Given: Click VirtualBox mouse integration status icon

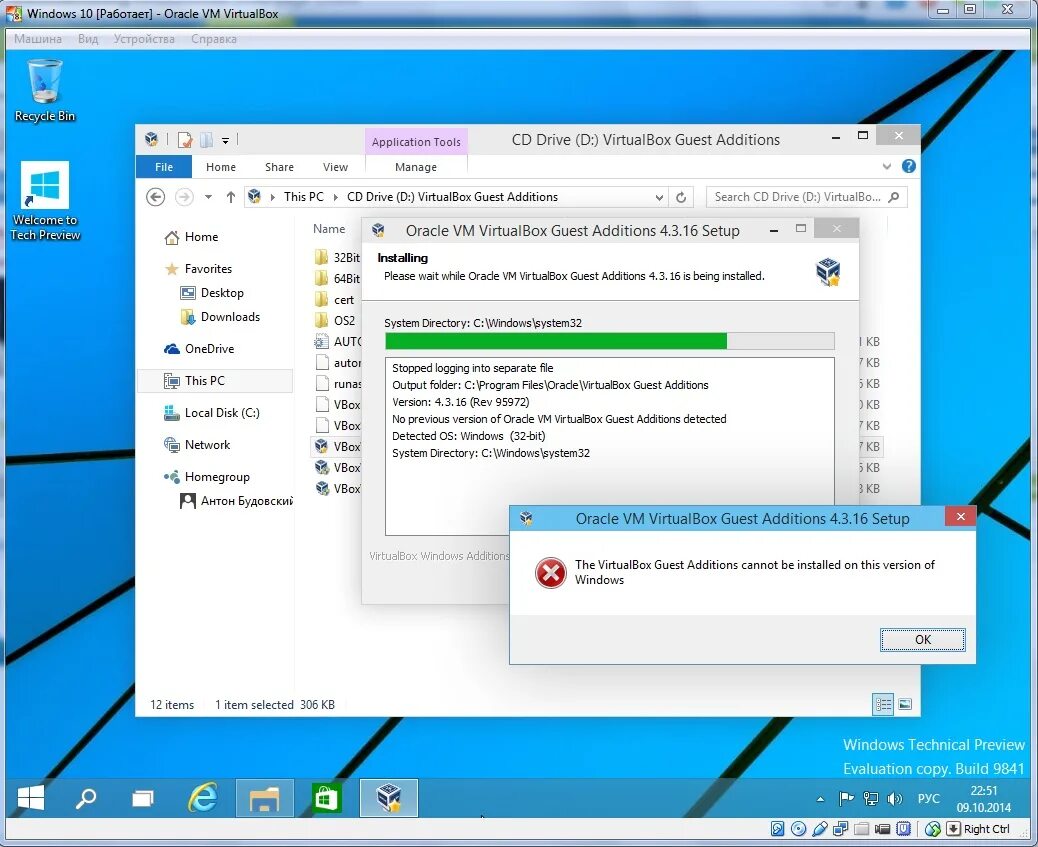Looking at the screenshot, I should pyautogui.click(x=932, y=828).
